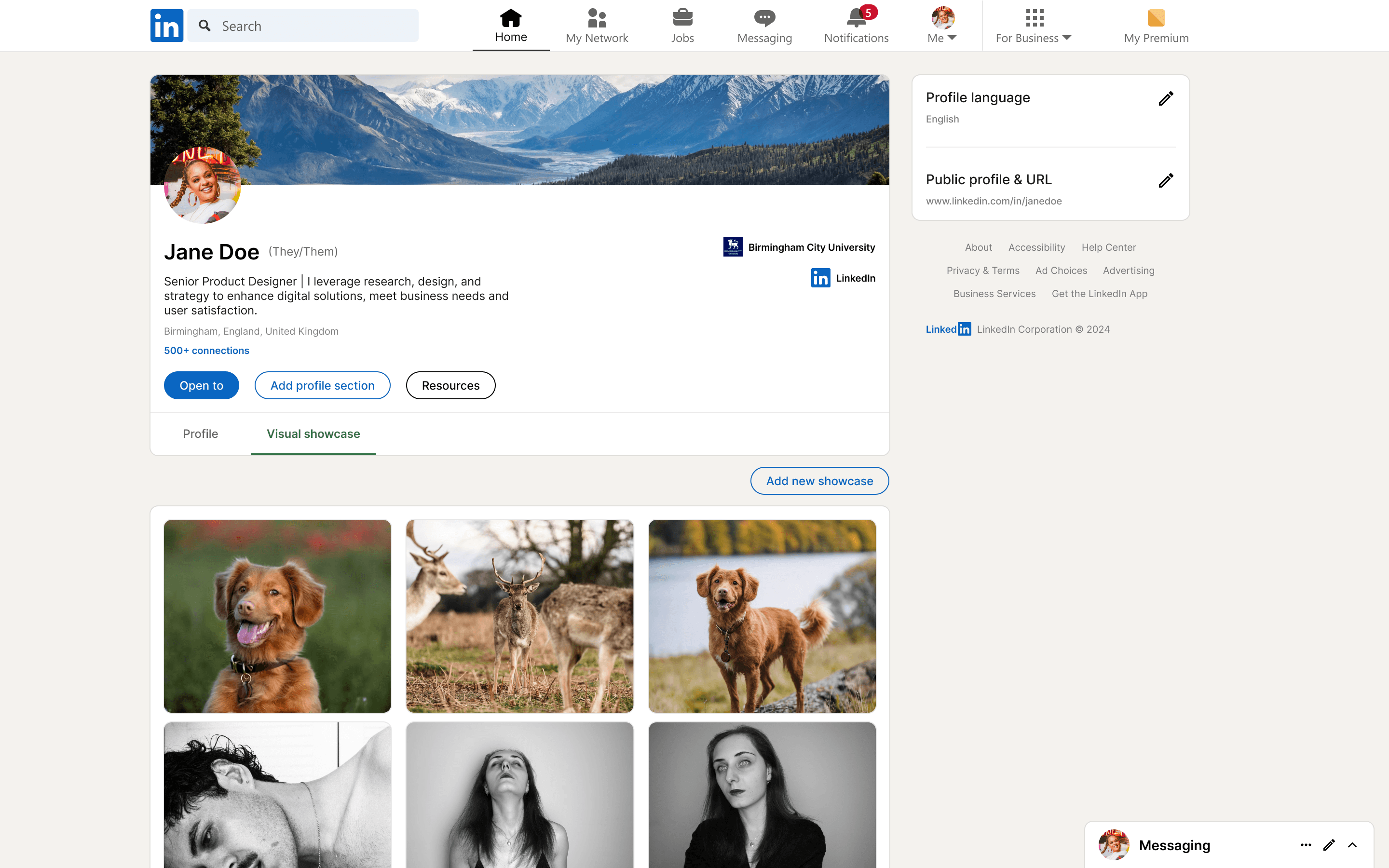Visit the Help Center link
The width and height of the screenshot is (1389, 868).
coord(1108,247)
